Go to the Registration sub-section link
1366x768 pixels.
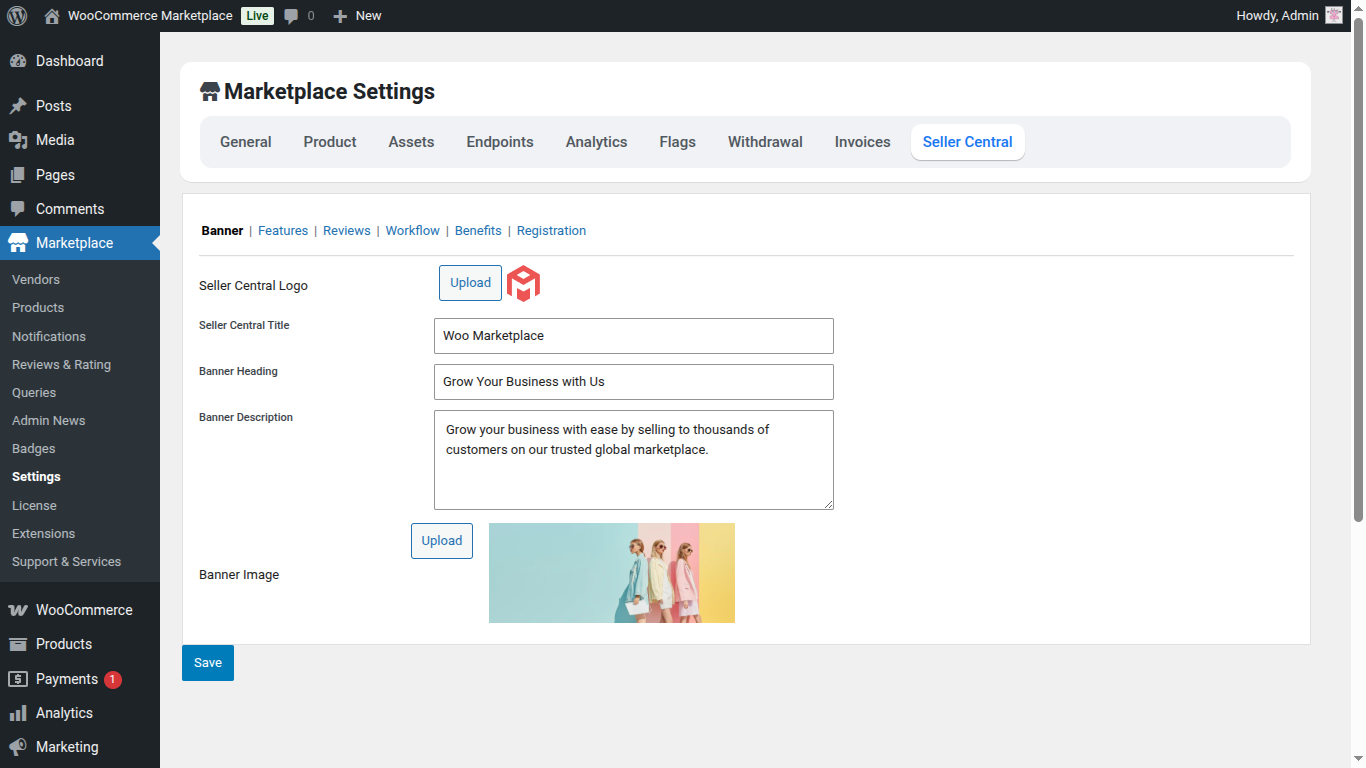pos(551,231)
